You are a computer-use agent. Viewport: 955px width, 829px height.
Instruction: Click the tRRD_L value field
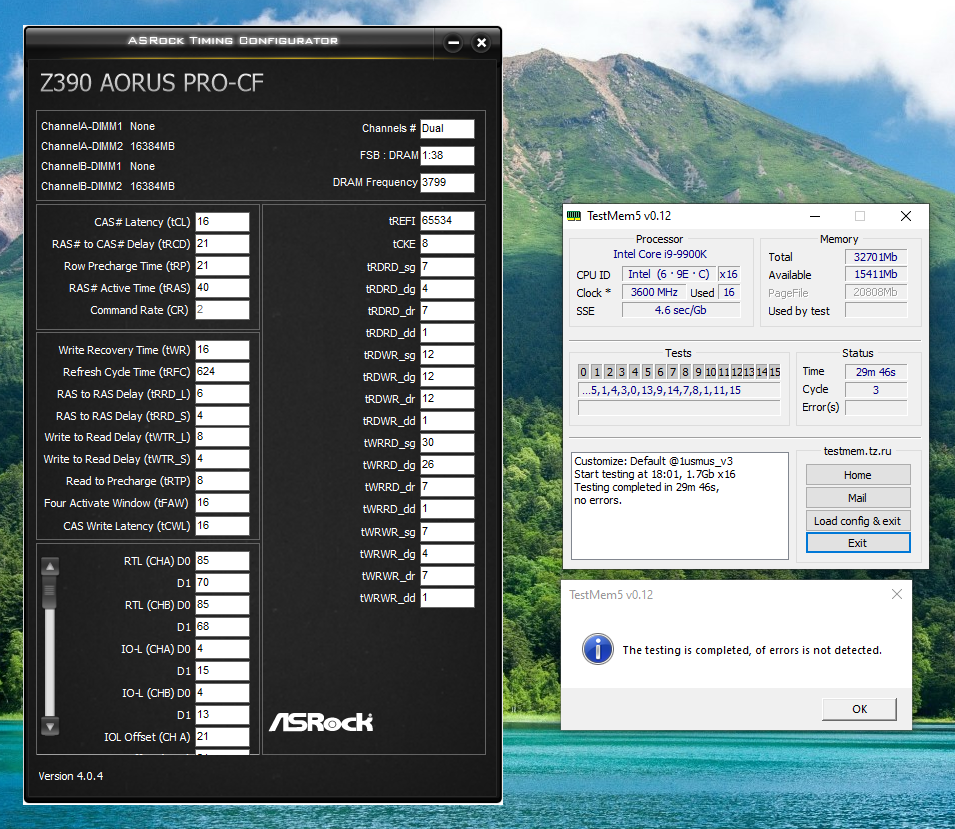click(222, 394)
